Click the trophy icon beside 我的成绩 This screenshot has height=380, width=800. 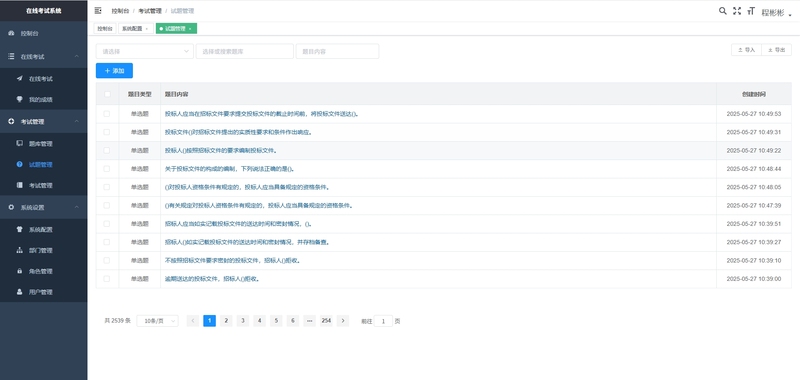tap(19, 99)
